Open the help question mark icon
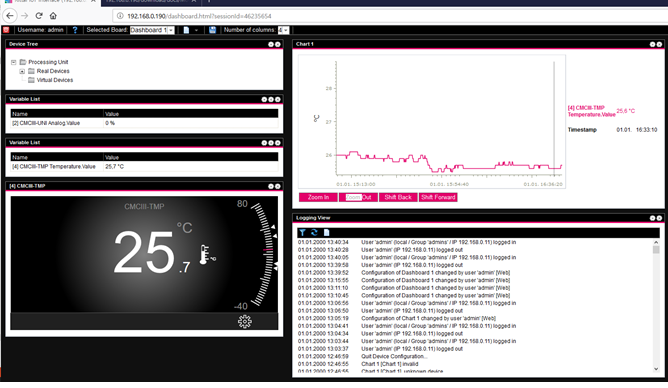Screen dimensions: 668x388 [x=75, y=30]
